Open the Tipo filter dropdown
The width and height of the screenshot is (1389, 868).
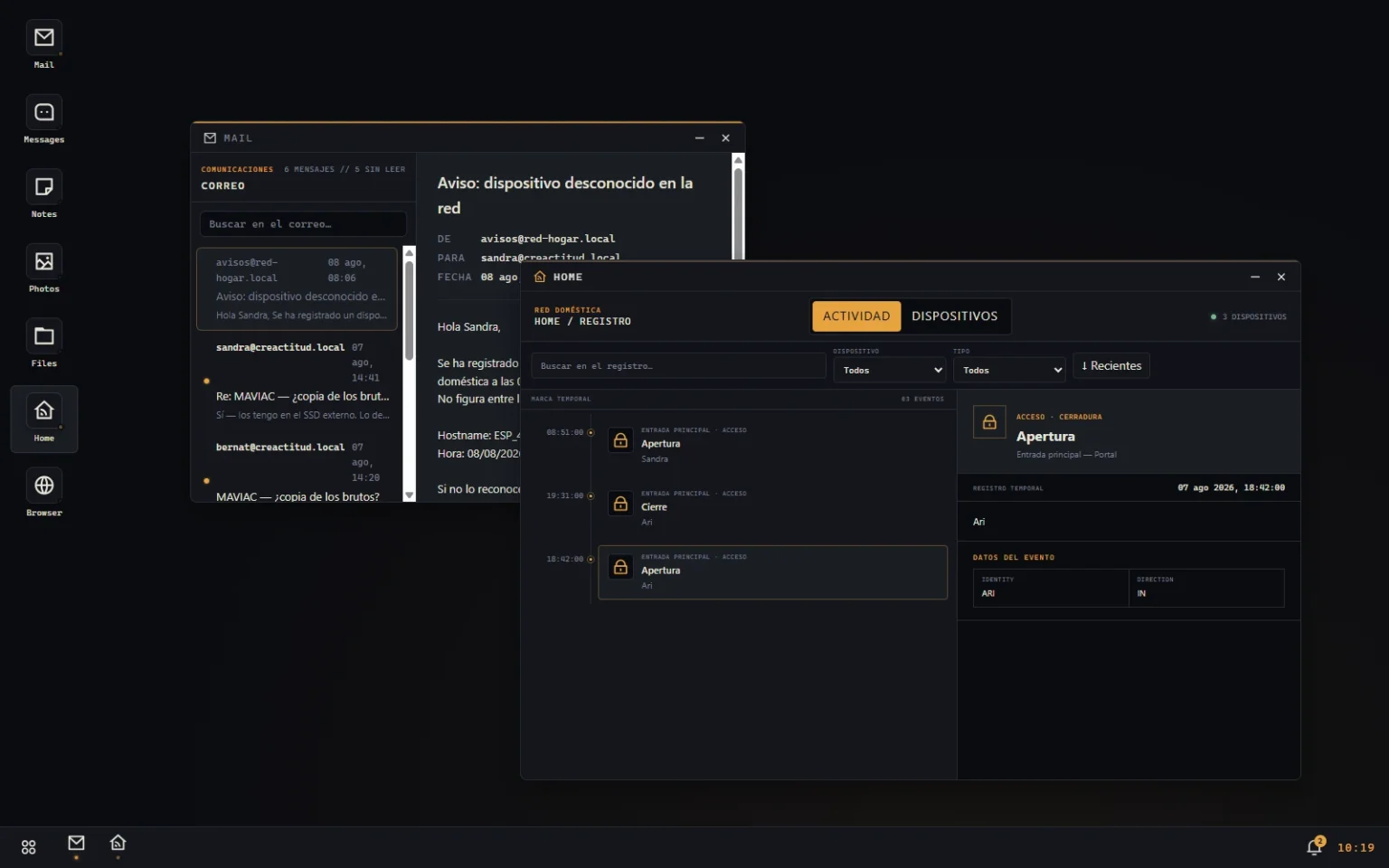point(1009,370)
